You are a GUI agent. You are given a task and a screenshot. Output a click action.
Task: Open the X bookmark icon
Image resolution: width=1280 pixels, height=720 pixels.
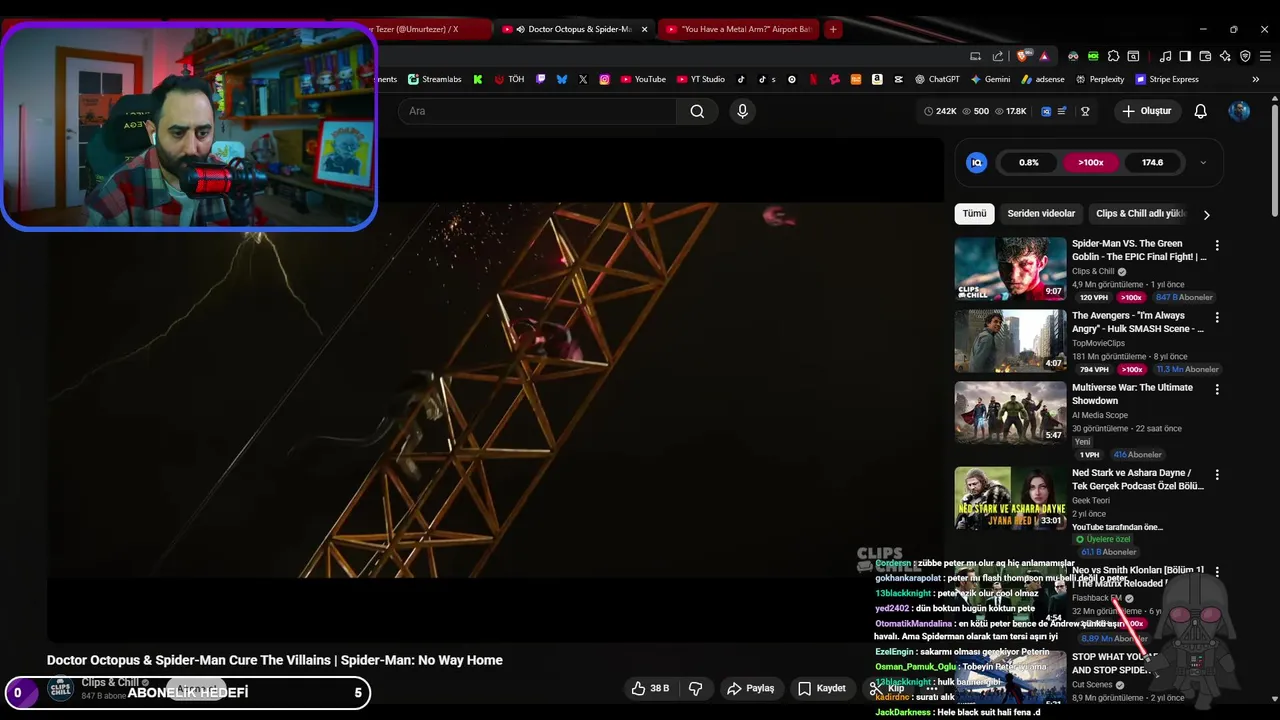point(583,79)
